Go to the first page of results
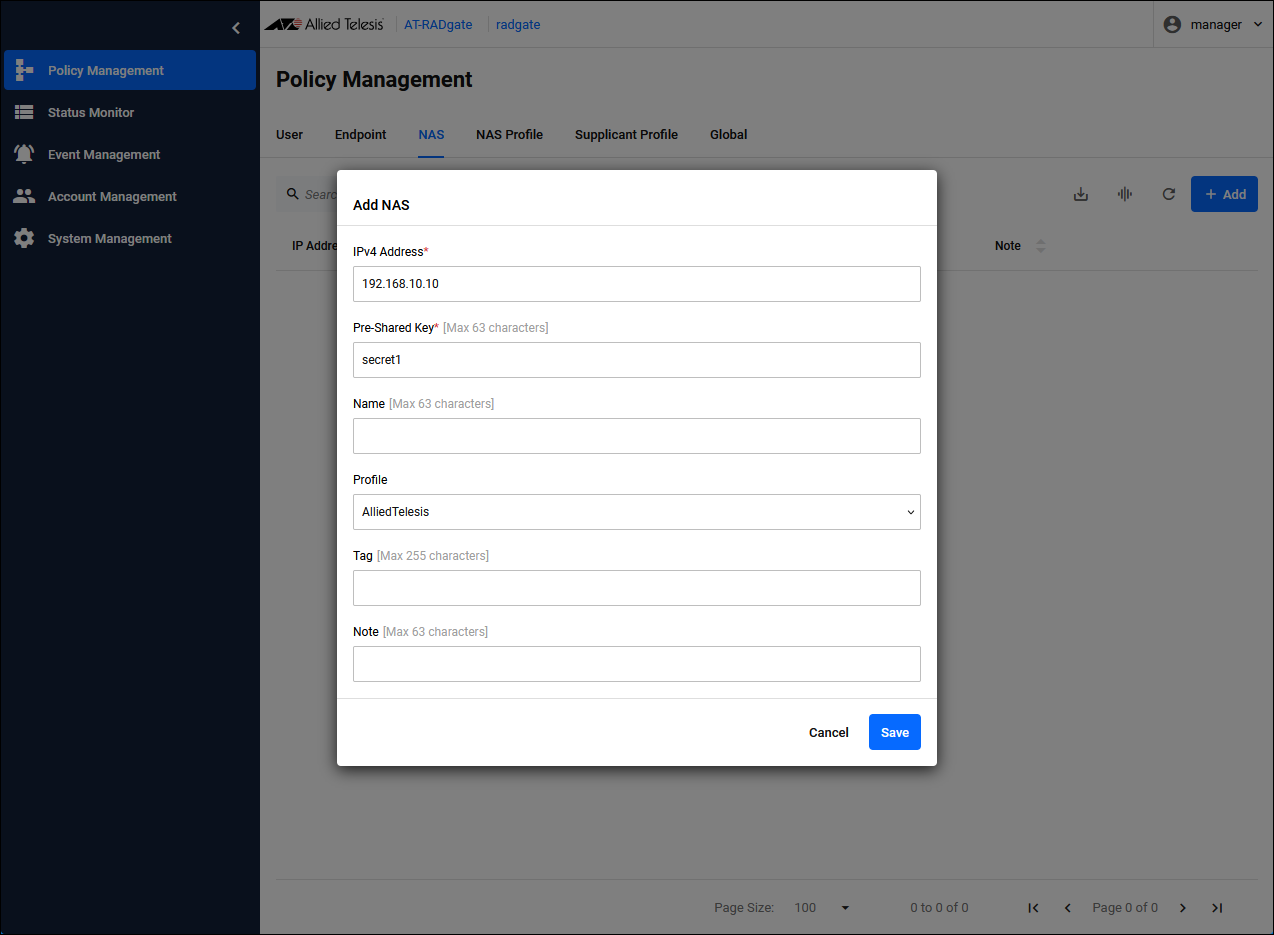Image resolution: width=1274 pixels, height=935 pixels. click(1033, 908)
